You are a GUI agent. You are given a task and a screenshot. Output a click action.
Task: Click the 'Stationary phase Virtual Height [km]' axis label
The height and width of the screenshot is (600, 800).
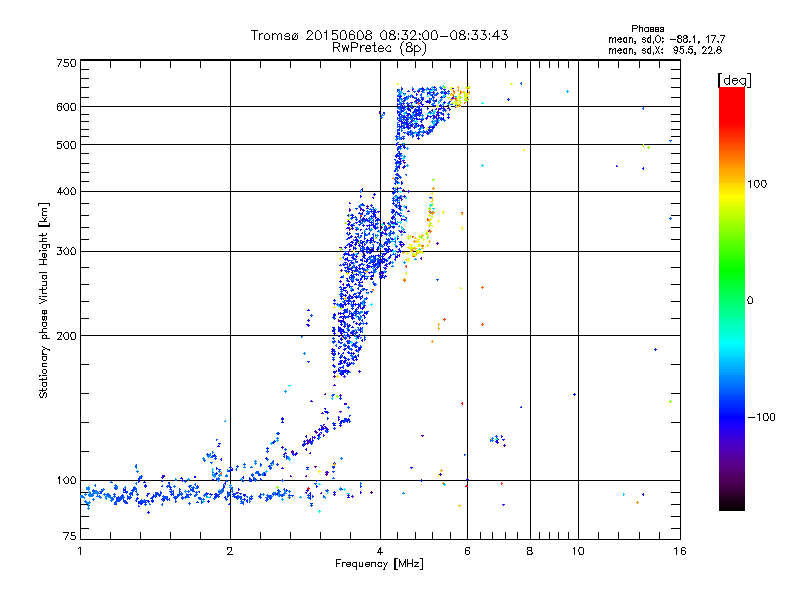(x=44, y=300)
